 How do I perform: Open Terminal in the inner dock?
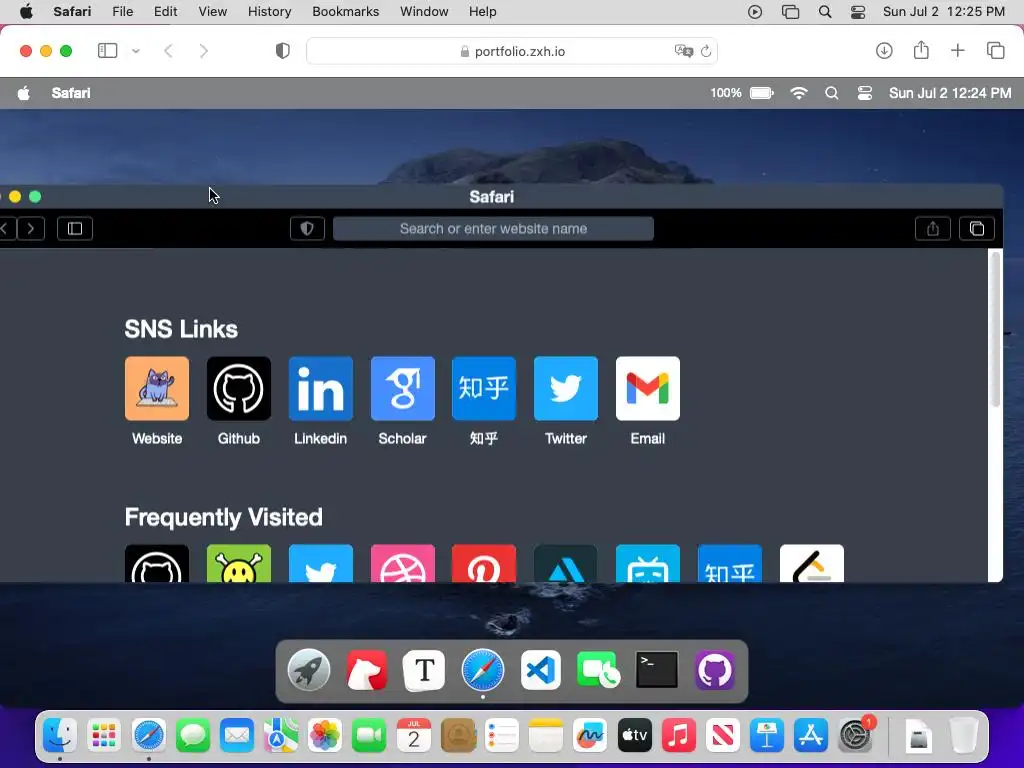(656, 670)
